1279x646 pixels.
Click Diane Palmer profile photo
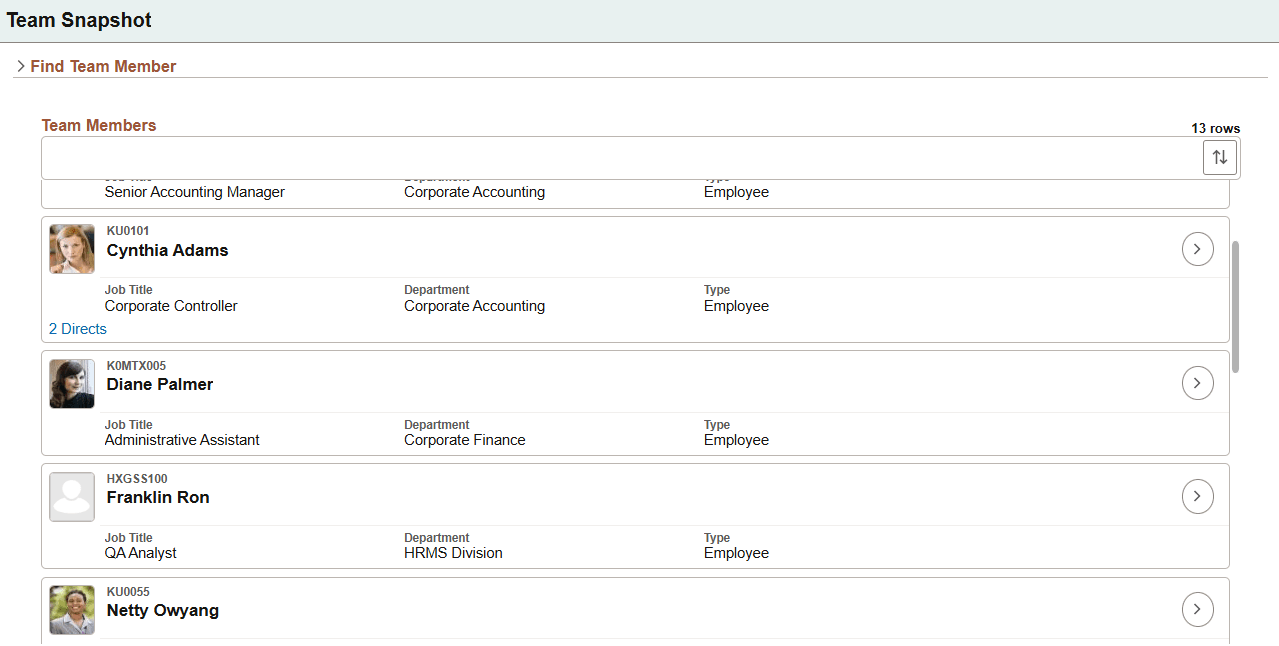[x=72, y=384]
